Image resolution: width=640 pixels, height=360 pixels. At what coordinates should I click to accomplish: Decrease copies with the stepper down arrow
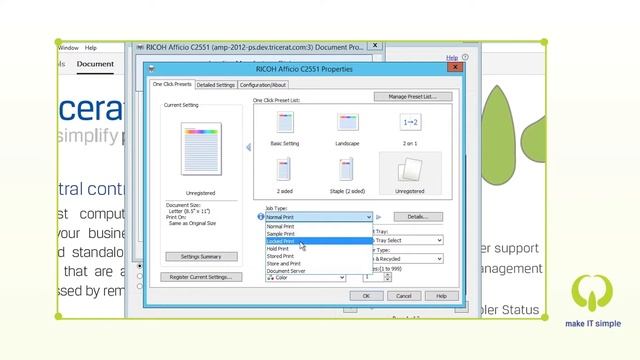[388, 280]
